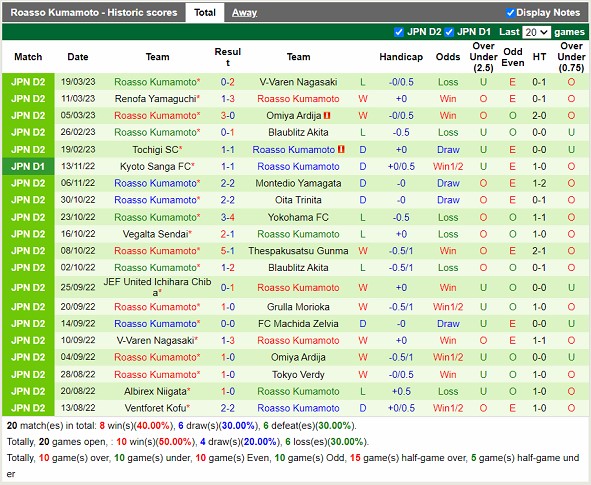This screenshot has width=591, height=485.
Task: Click the 0-2 result on 19/03/23
Action: click(228, 82)
